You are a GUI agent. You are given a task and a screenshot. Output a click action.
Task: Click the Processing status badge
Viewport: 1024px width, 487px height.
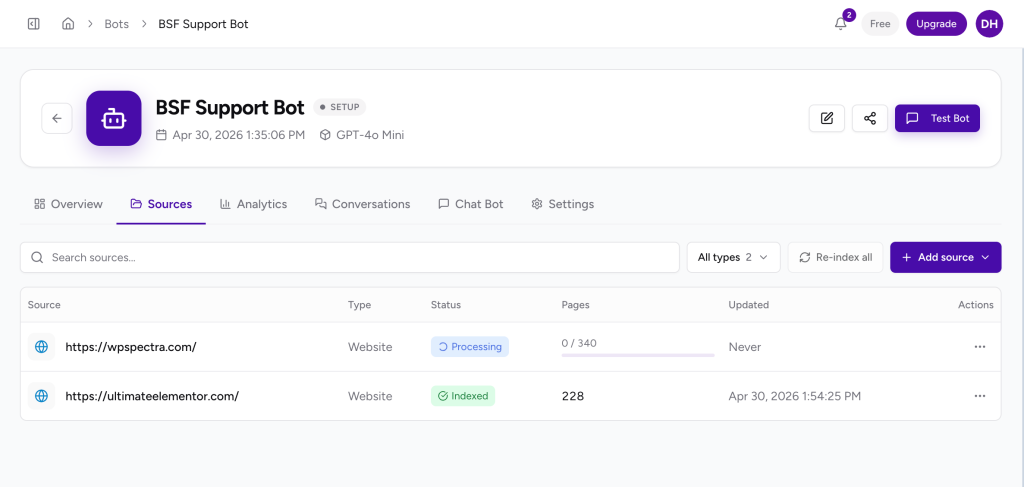tap(470, 347)
